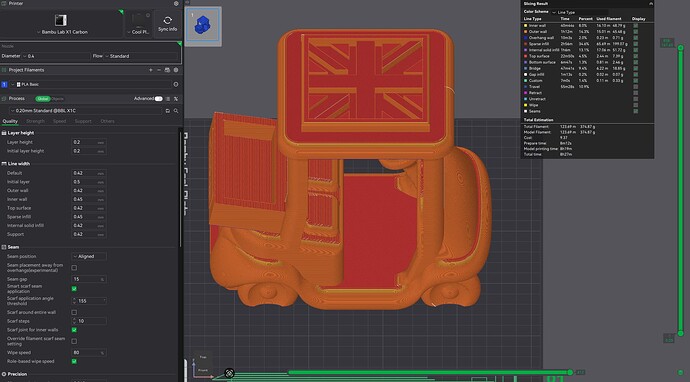Add a new project filament
690x382 pixels.
[150, 70]
